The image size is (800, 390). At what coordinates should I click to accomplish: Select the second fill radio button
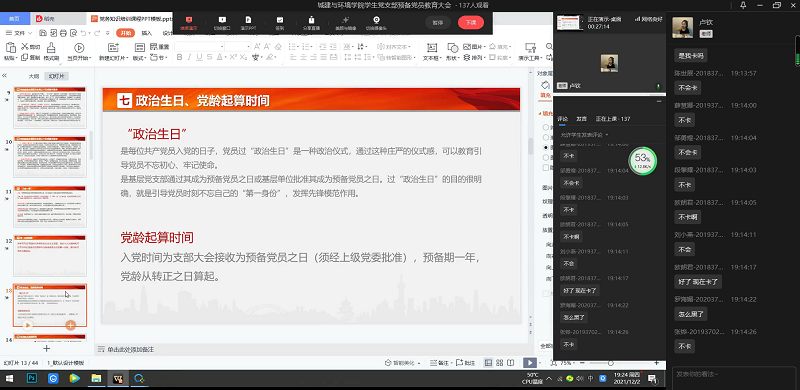546,137
